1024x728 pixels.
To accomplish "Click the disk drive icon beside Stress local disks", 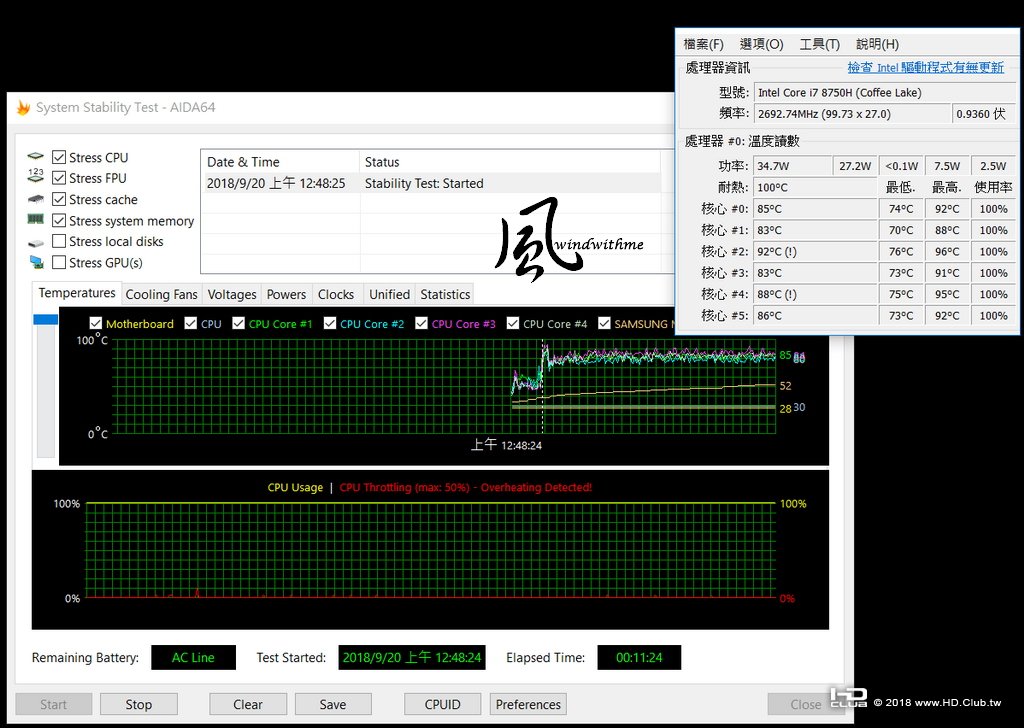I will coord(35,243).
